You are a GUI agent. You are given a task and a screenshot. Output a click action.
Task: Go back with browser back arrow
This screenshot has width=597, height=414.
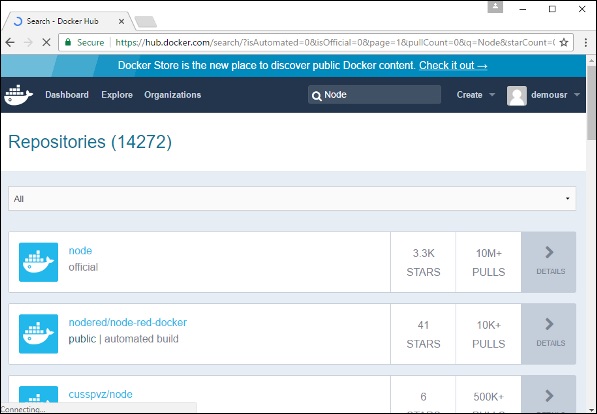10,42
